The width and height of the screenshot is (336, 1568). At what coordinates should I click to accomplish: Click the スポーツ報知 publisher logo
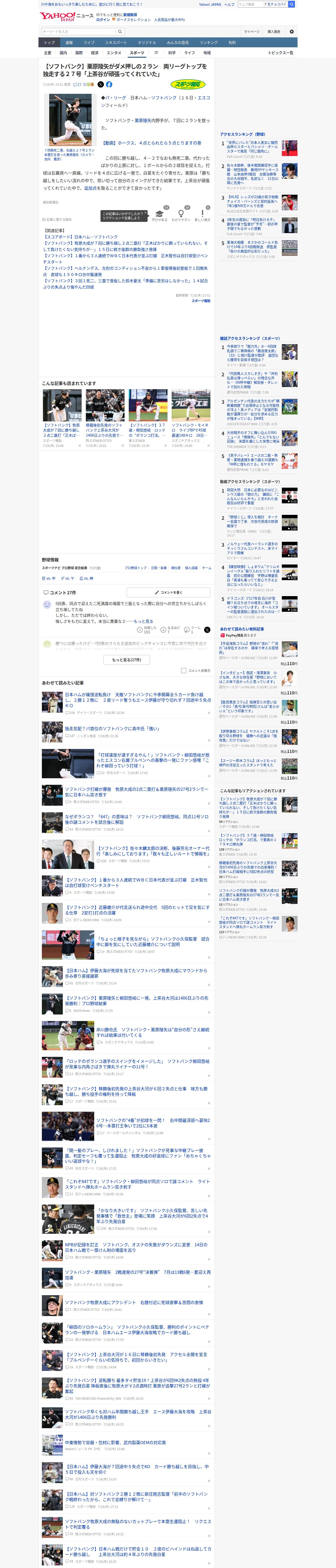click(x=188, y=85)
